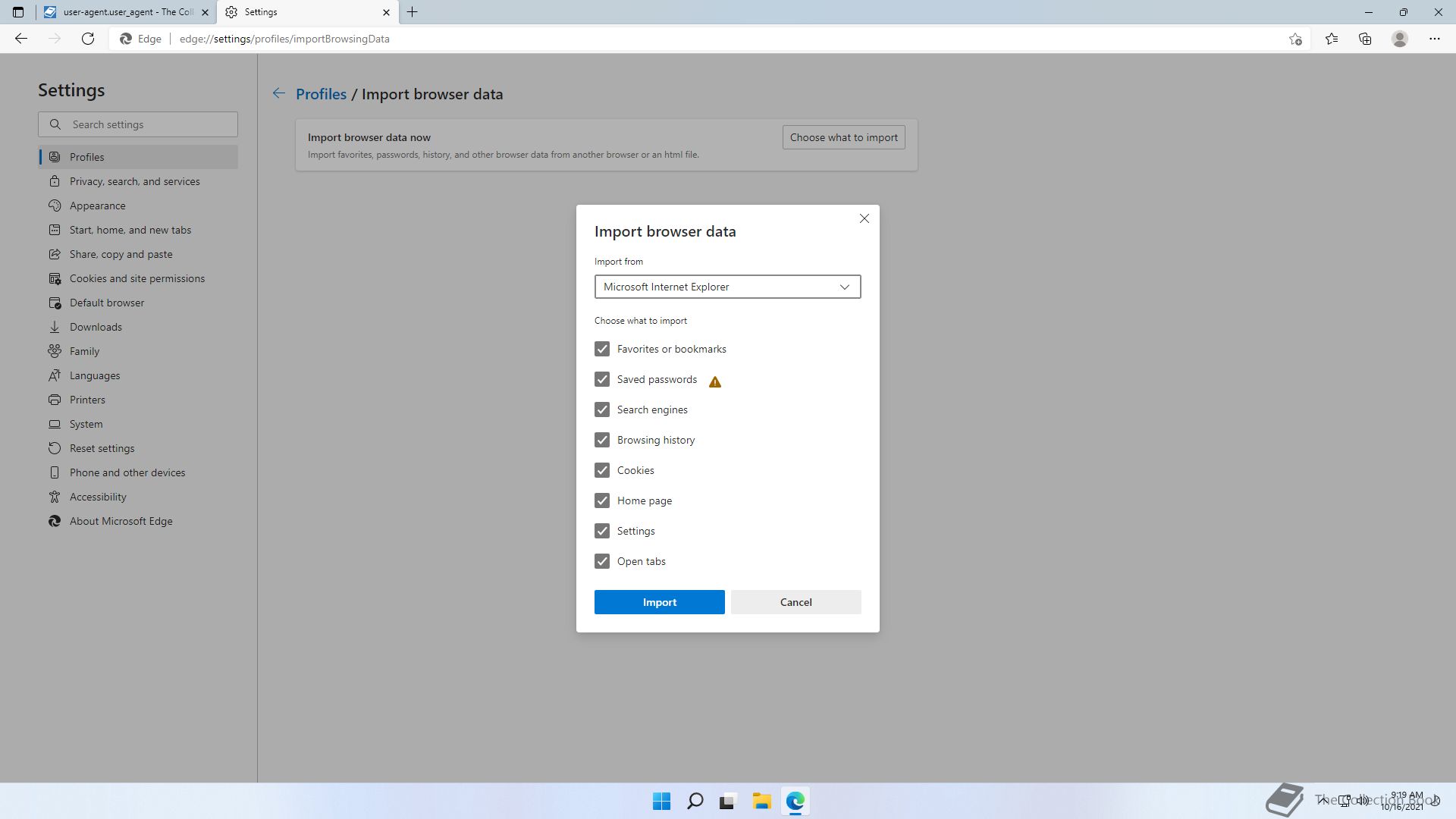Viewport: 1456px width, 819px height.
Task: Go to Downloads settings
Action: pos(138,327)
